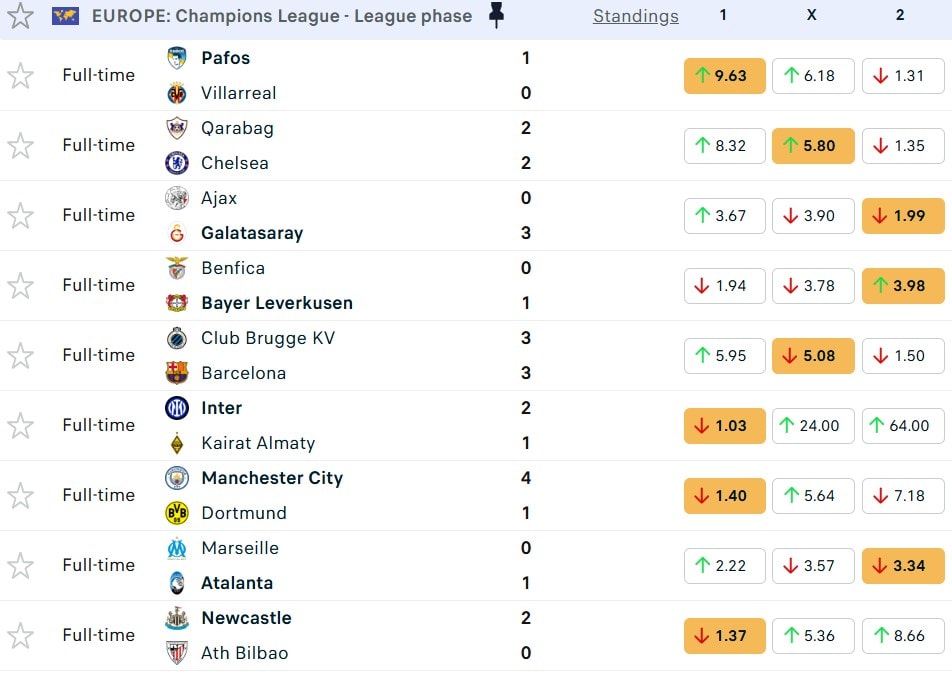This screenshot has width=952, height=682.
Task: Toggle favorite for Ajax vs Galatasaray
Action: pos(20,215)
